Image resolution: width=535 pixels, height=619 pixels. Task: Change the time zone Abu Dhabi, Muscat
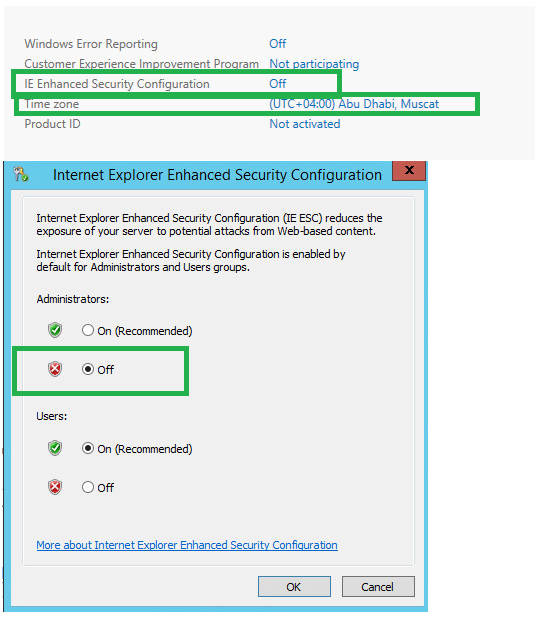click(354, 104)
